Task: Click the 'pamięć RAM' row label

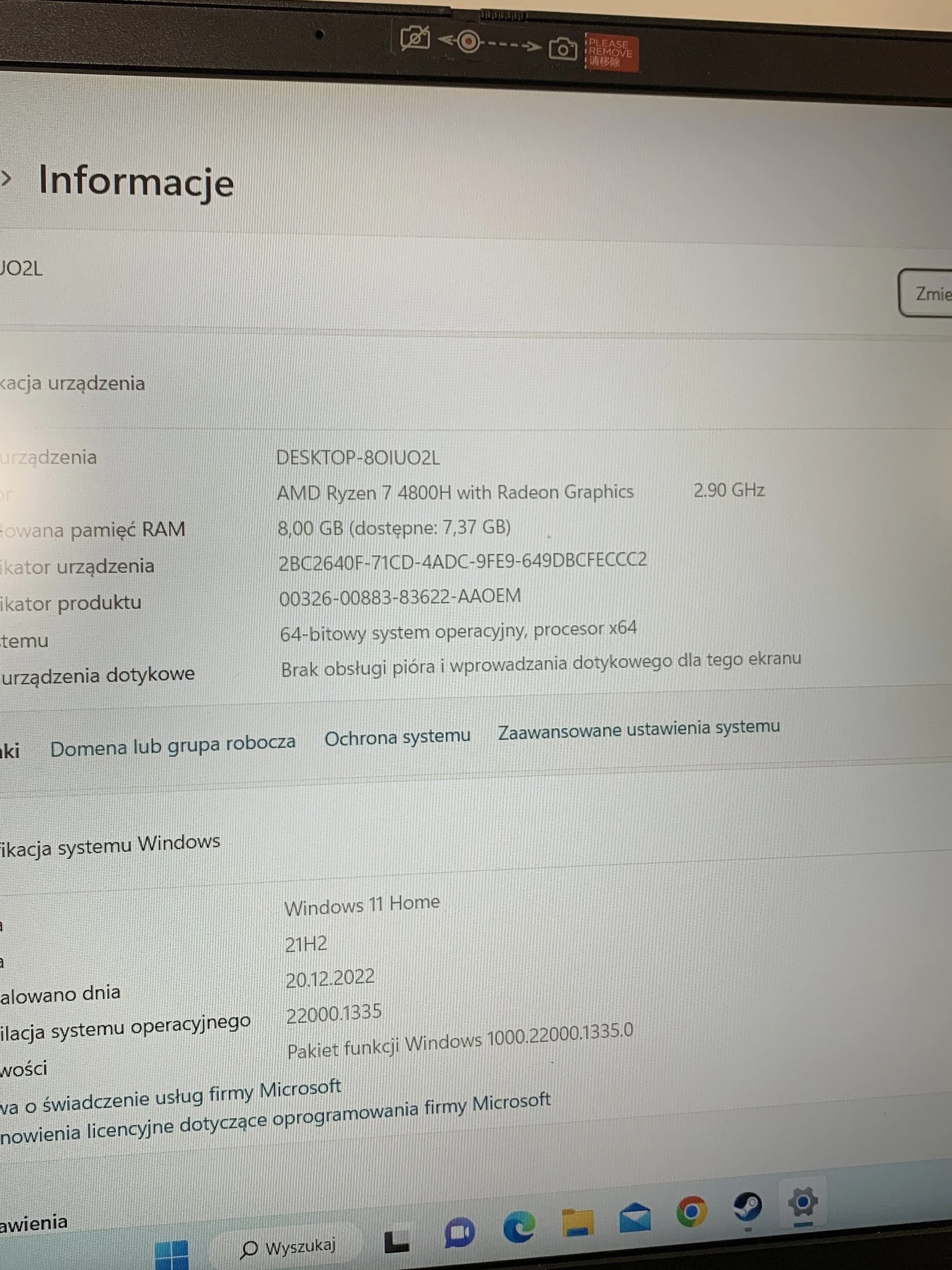Action: point(93,530)
